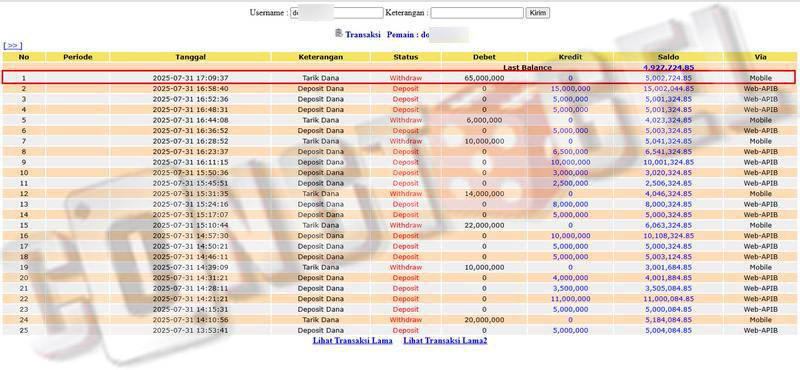Screen dimensions: 800x370
Task: Click the Keterangan input field
Action: tap(477, 13)
